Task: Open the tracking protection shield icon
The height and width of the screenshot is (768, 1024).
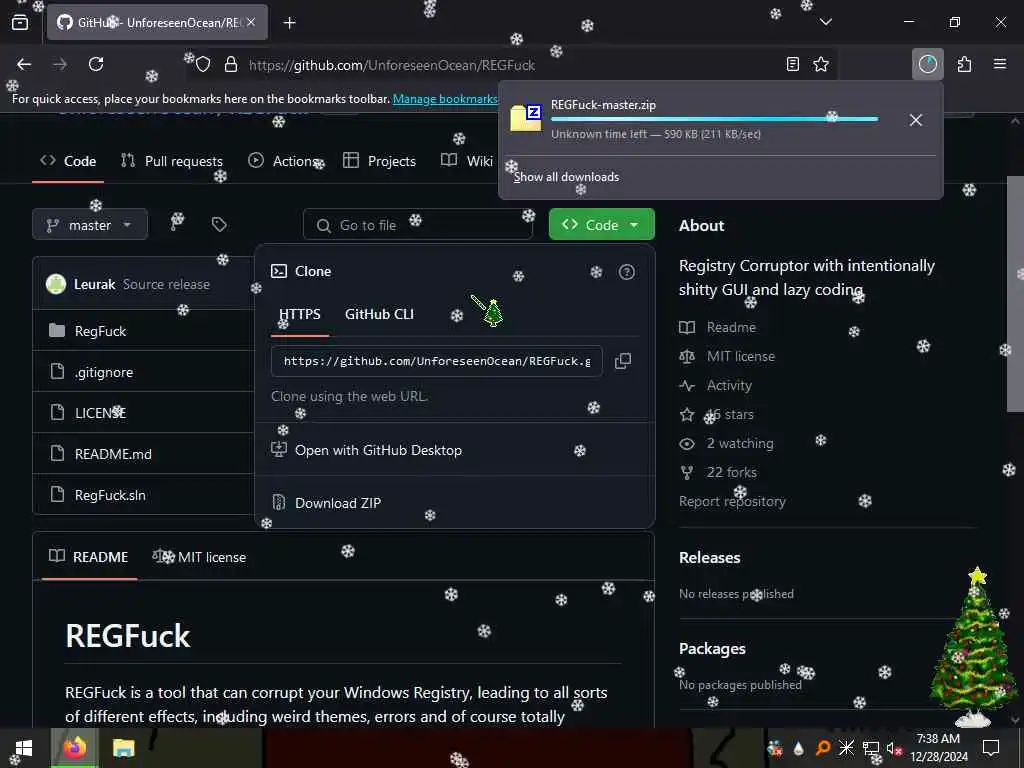Action: 203,65
